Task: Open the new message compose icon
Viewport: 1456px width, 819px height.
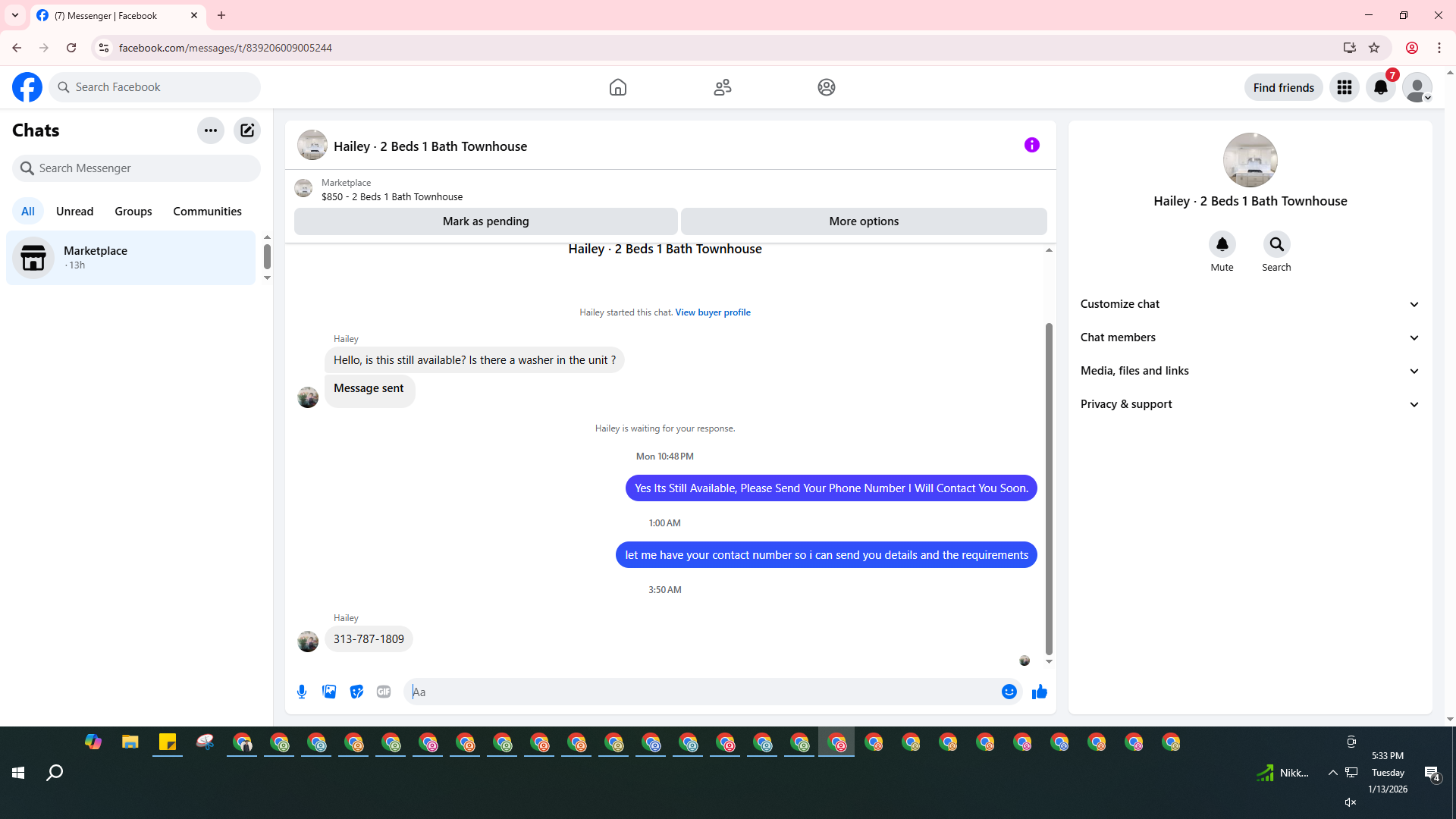Action: click(x=247, y=130)
